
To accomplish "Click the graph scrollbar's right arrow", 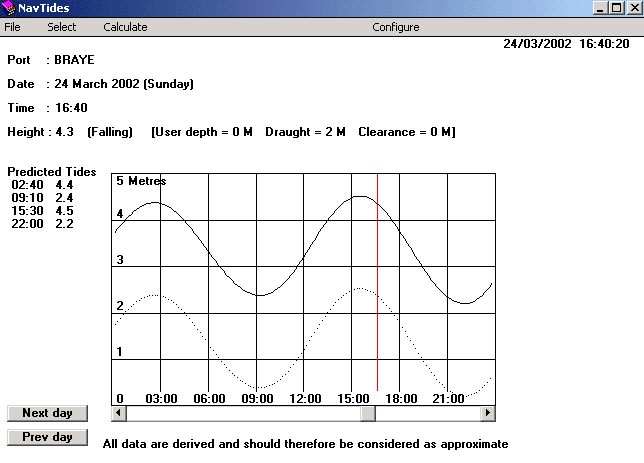I will point(488,412).
